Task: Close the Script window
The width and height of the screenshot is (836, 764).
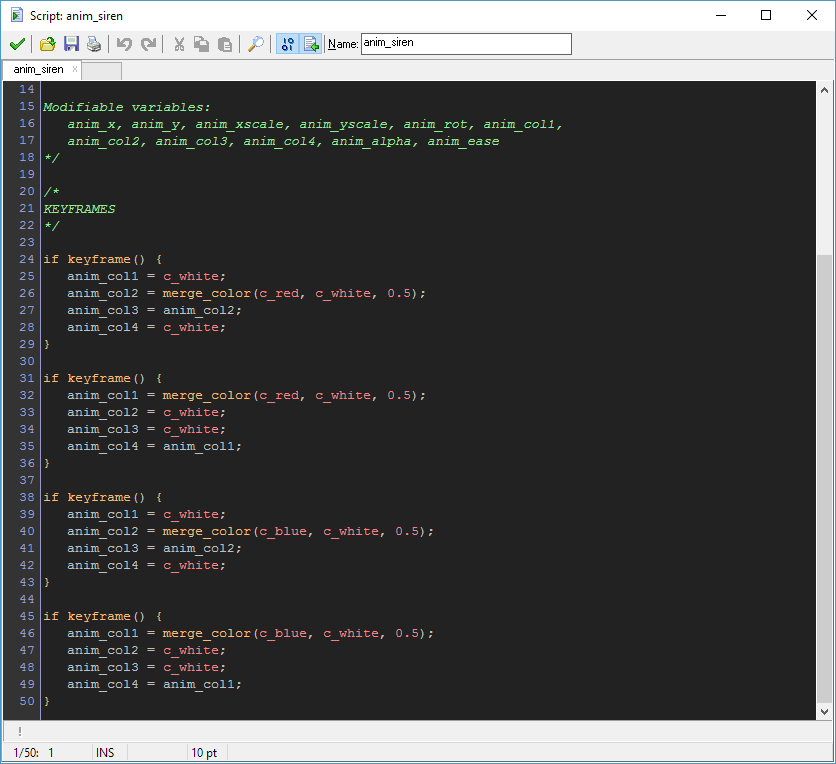Action: [811, 15]
